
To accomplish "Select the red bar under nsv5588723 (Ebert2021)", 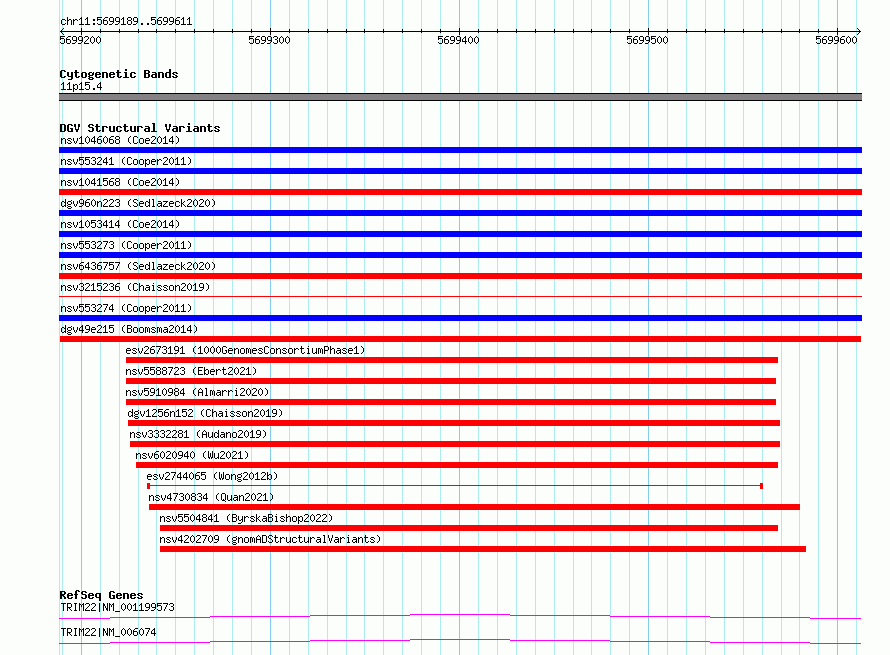I will pyautogui.click(x=451, y=381).
